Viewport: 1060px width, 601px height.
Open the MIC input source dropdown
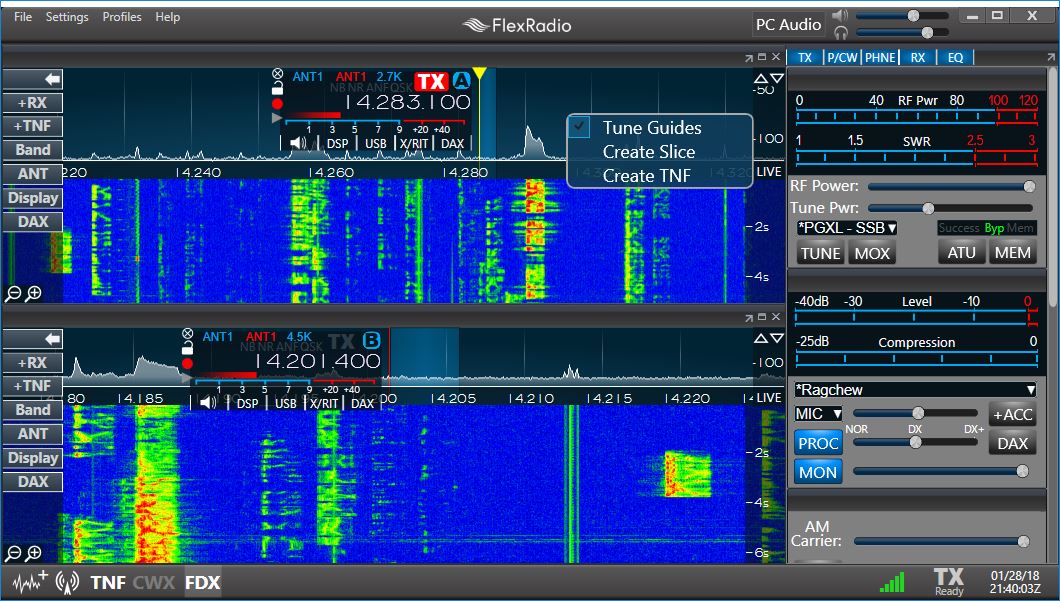(x=817, y=413)
